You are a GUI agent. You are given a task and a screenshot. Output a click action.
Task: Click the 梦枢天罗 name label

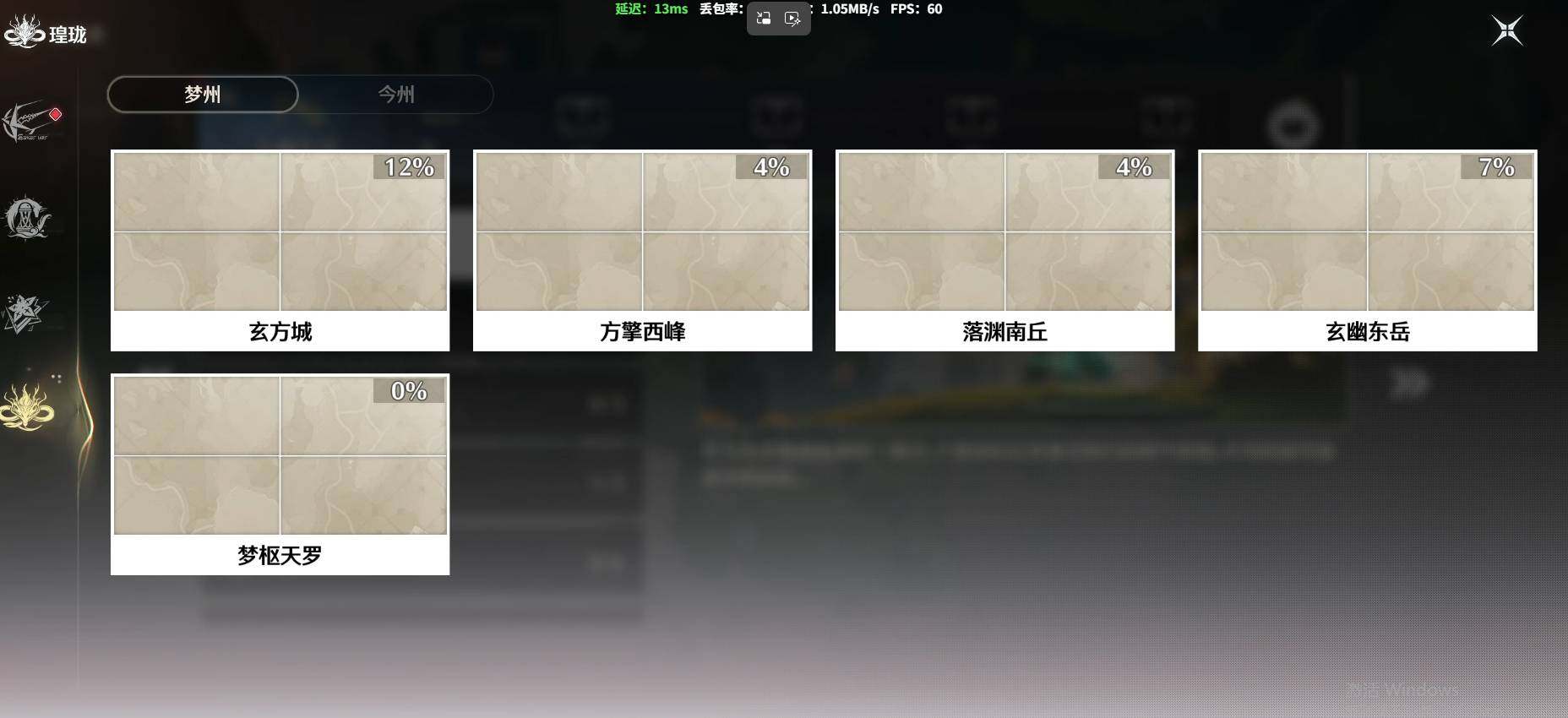click(280, 555)
